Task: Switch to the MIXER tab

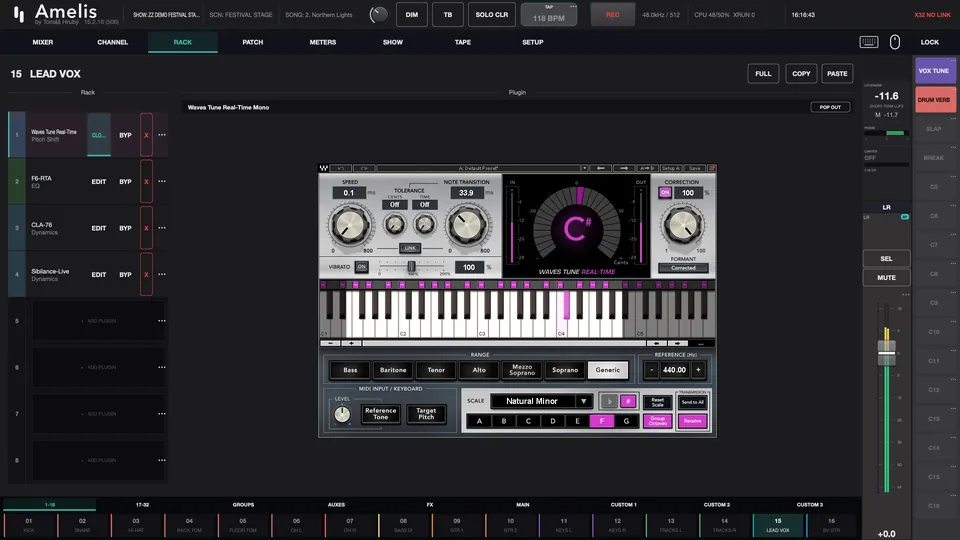Action: (x=42, y=42)
